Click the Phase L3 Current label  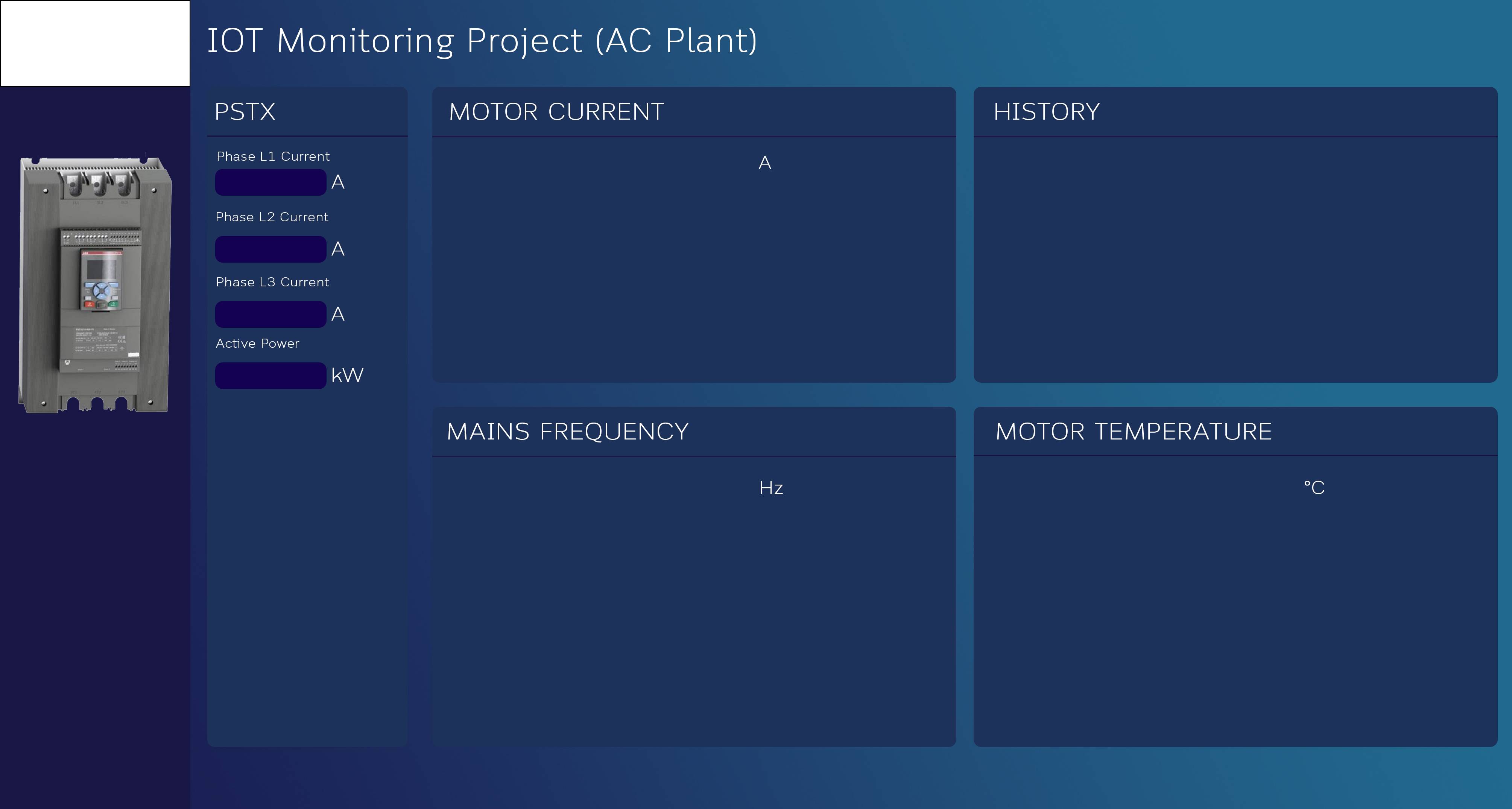[x=272, y=282]
